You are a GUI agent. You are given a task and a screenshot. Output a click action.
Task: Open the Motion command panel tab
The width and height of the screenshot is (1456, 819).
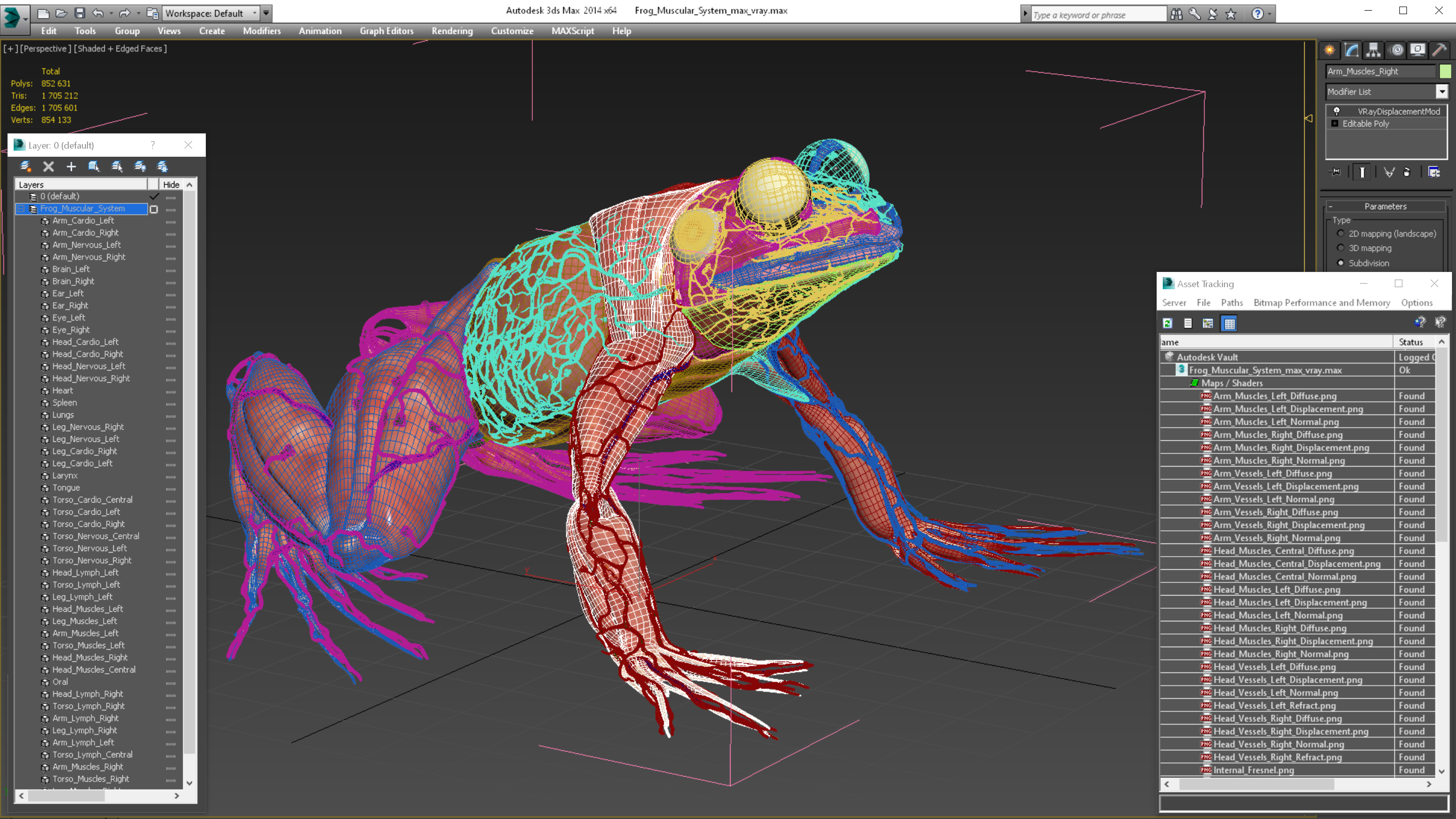1397,51
